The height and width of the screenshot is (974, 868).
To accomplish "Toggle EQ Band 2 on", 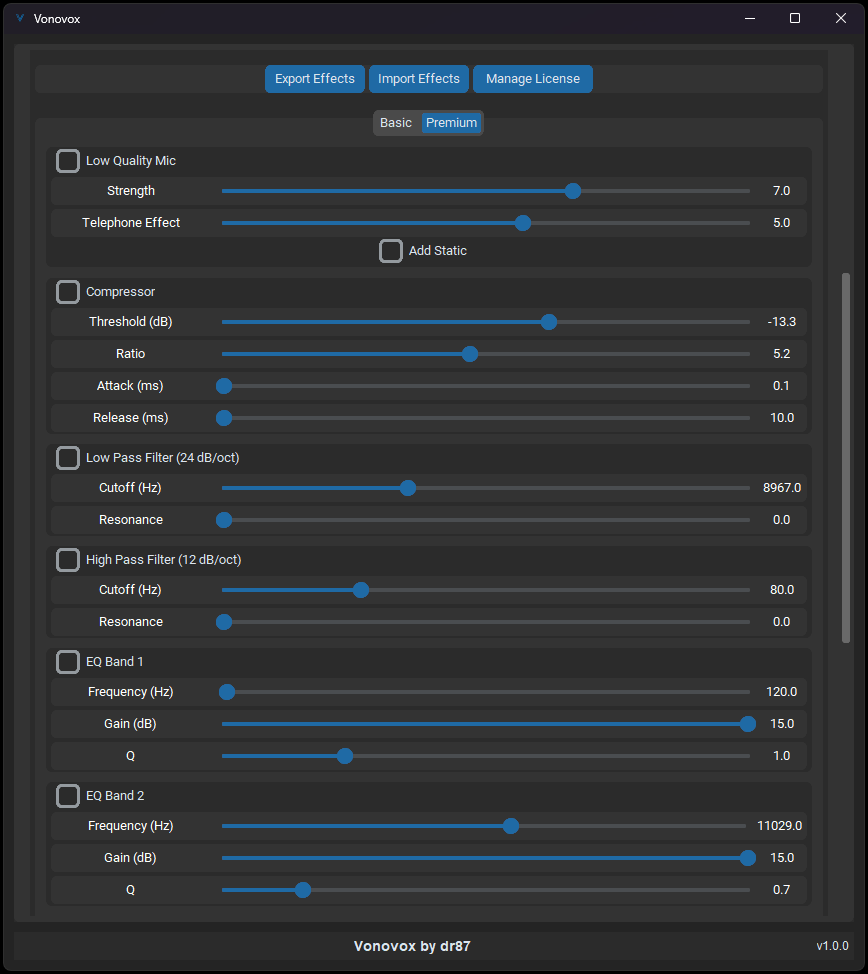I will 68,796.
